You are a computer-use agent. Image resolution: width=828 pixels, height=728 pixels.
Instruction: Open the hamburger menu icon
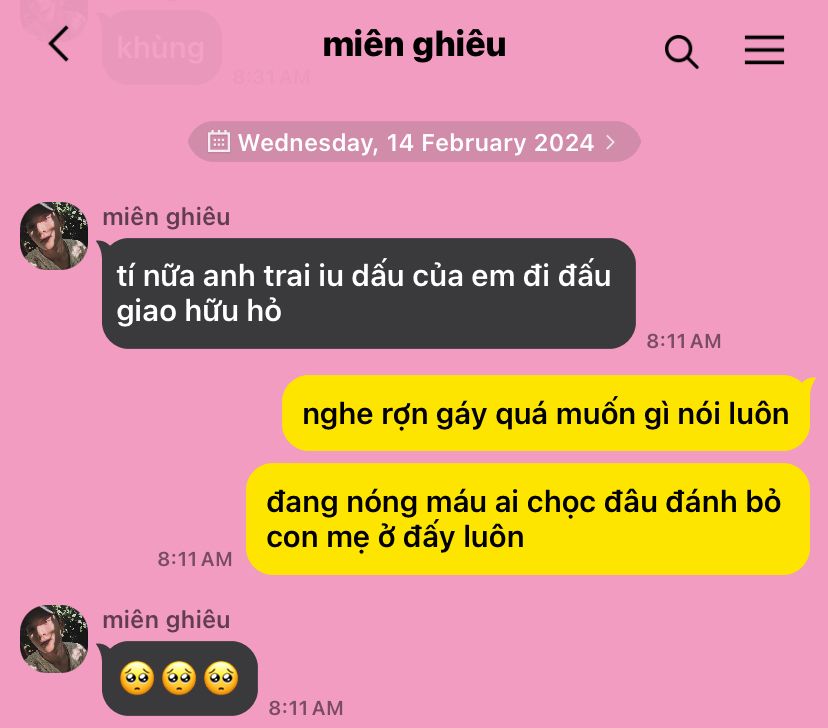(x=764, y=50)
